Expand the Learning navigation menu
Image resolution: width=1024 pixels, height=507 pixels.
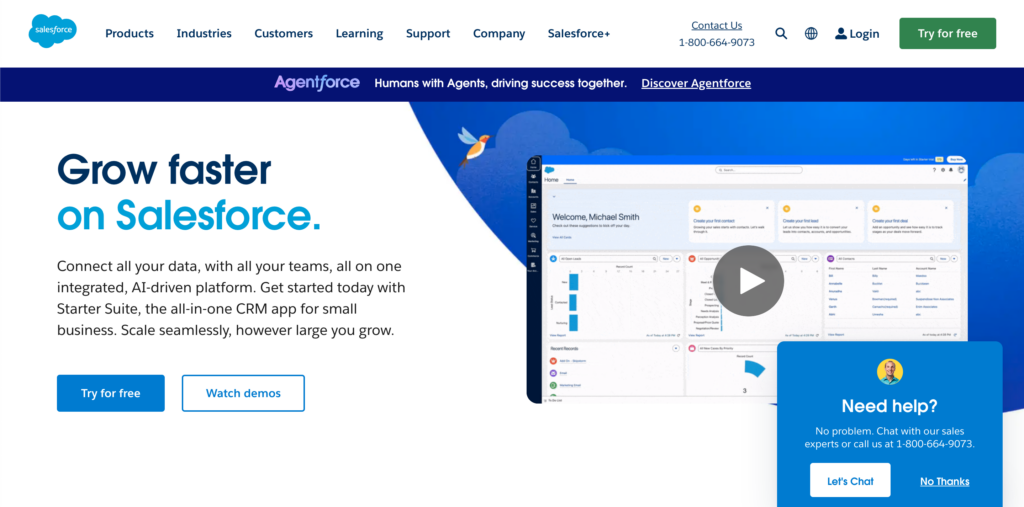(359, 33)
